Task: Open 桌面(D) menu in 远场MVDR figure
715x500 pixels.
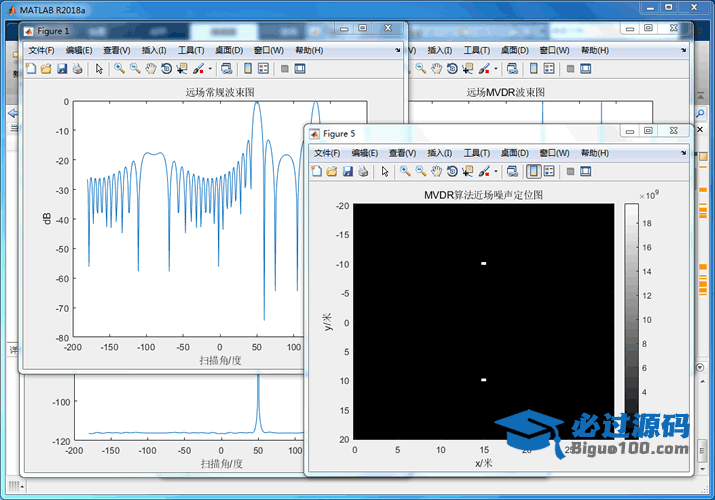Action: click(515, 50)
